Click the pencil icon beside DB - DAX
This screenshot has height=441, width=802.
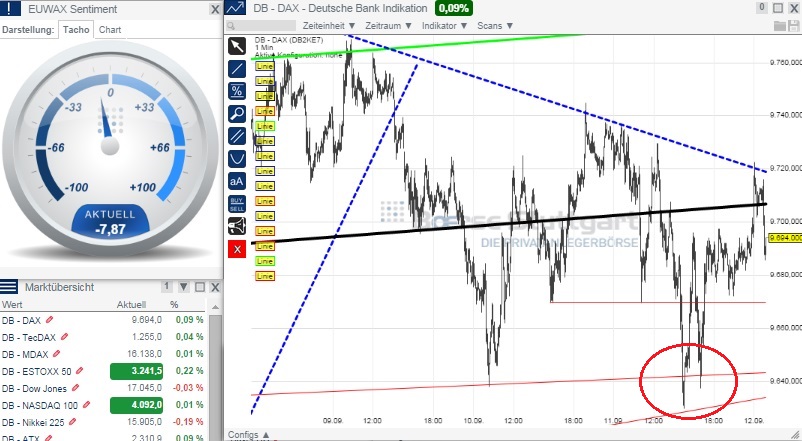(49, 320)
